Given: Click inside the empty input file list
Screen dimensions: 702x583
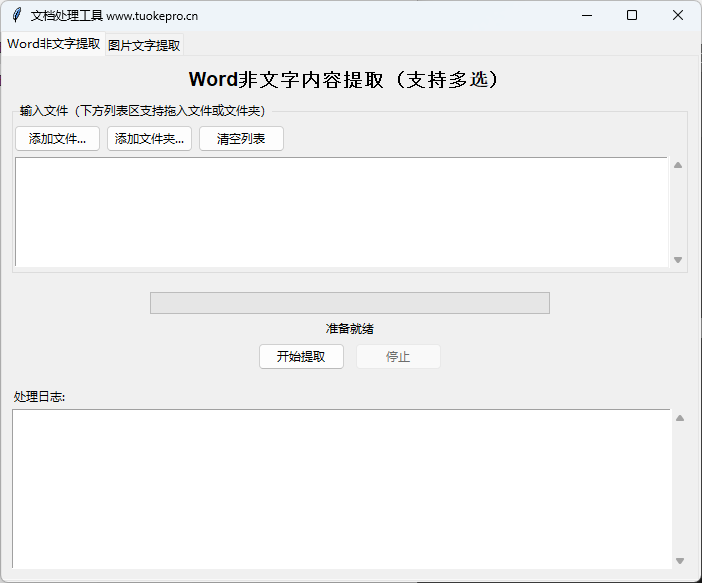Looking at the screenshot, I should click(341, 212).
